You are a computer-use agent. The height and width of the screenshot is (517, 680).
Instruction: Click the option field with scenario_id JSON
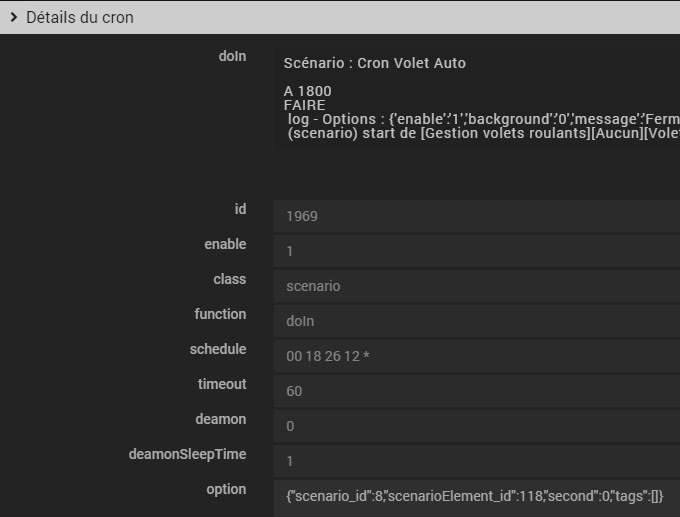coord(476,496)
